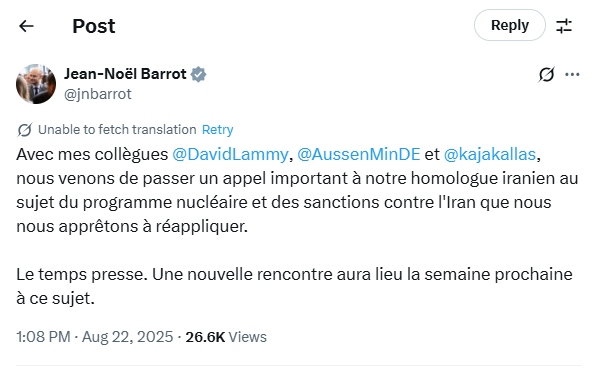Click the translation icon next to 'Unable to fetch'
The image size is (598, 377).
(25, 130)
